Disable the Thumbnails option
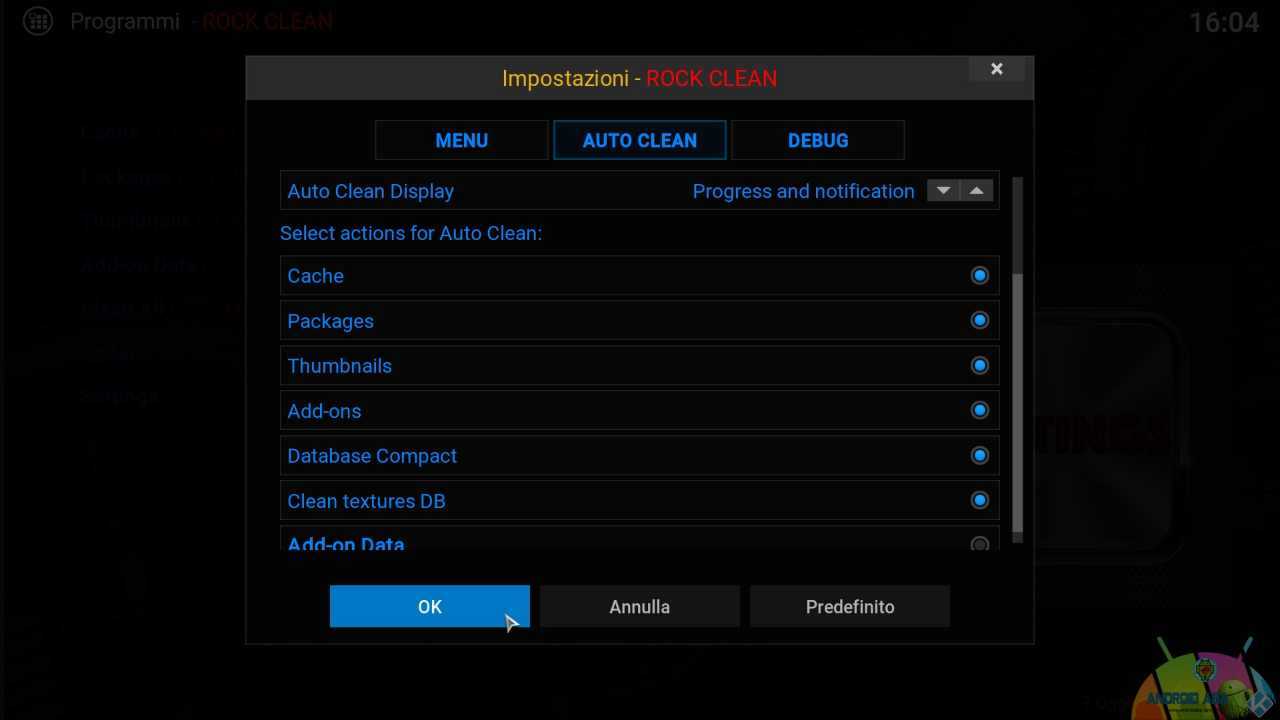The width and height of the screenshot is (1280, 720). click(x=980, y=365)
